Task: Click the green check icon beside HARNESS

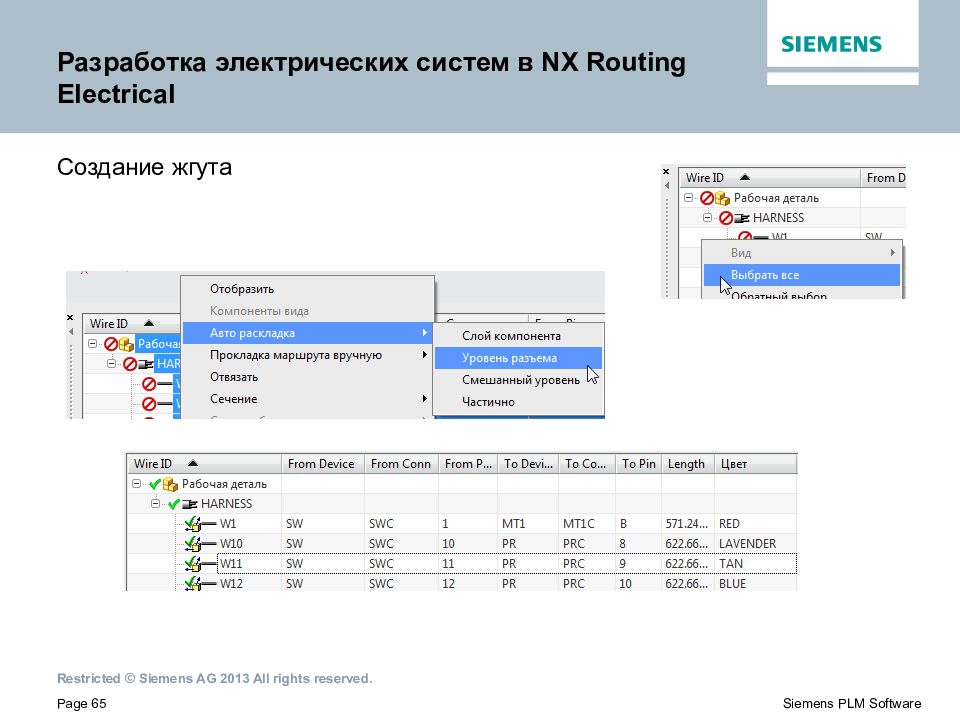Action: (176, 504)
